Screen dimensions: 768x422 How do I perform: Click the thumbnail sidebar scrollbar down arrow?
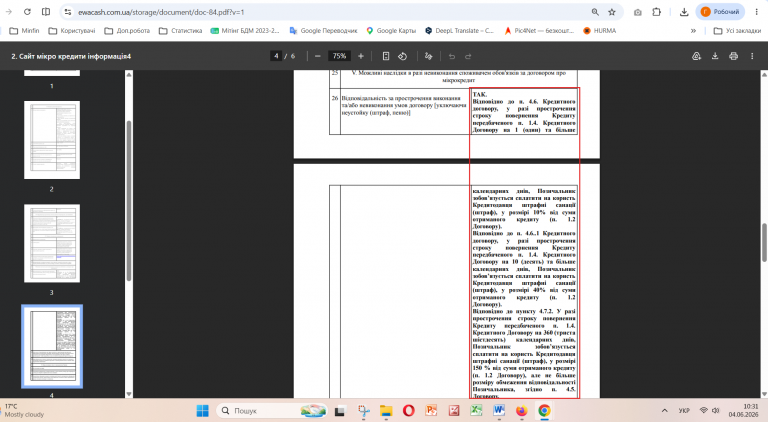click(x=129, y=394)
